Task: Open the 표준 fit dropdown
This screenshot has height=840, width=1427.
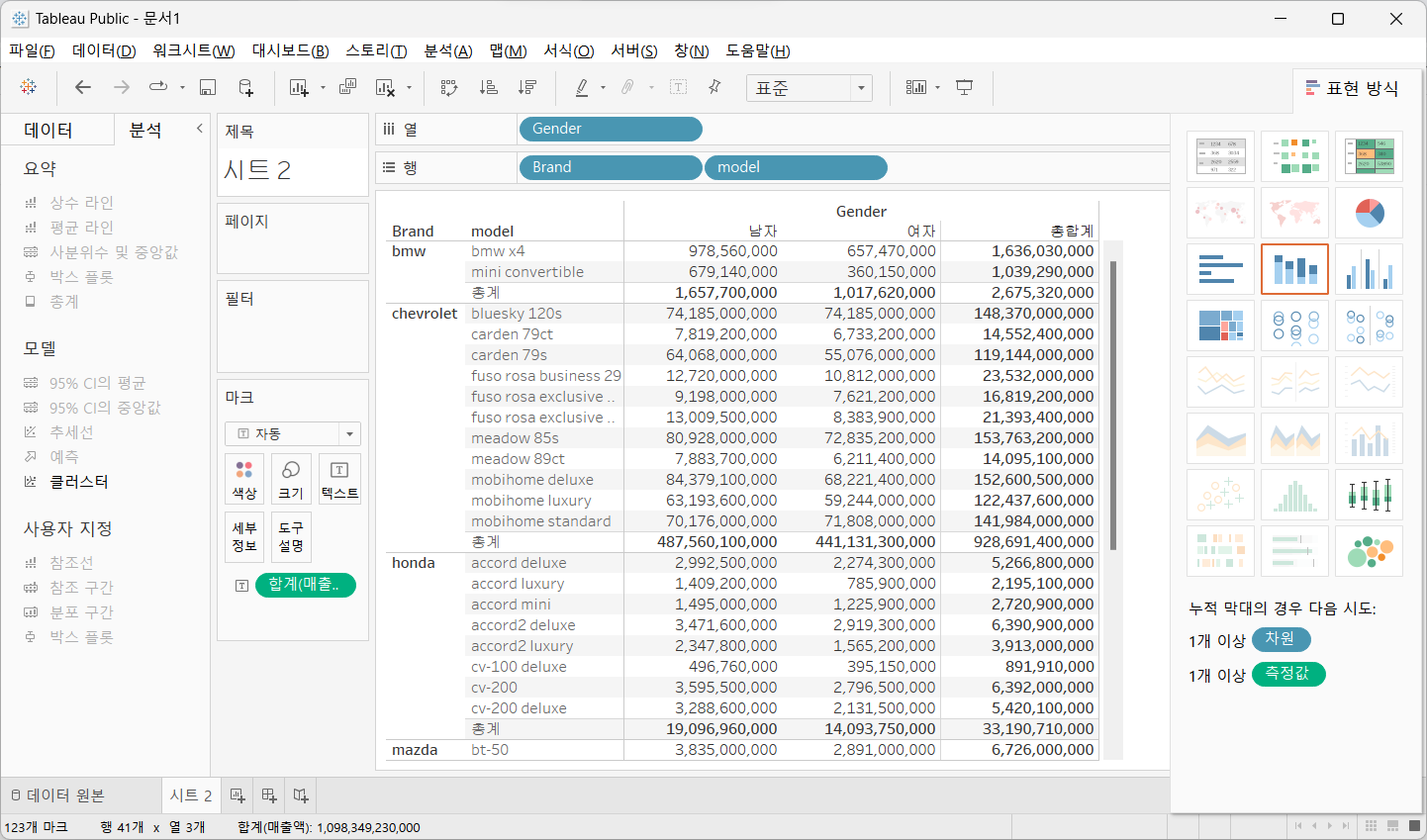Action: (x=809, y=88)
